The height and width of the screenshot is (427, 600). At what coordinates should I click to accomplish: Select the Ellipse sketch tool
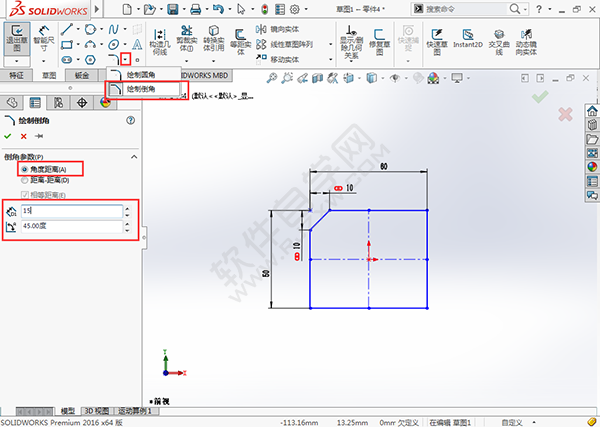tap(113, 44)
